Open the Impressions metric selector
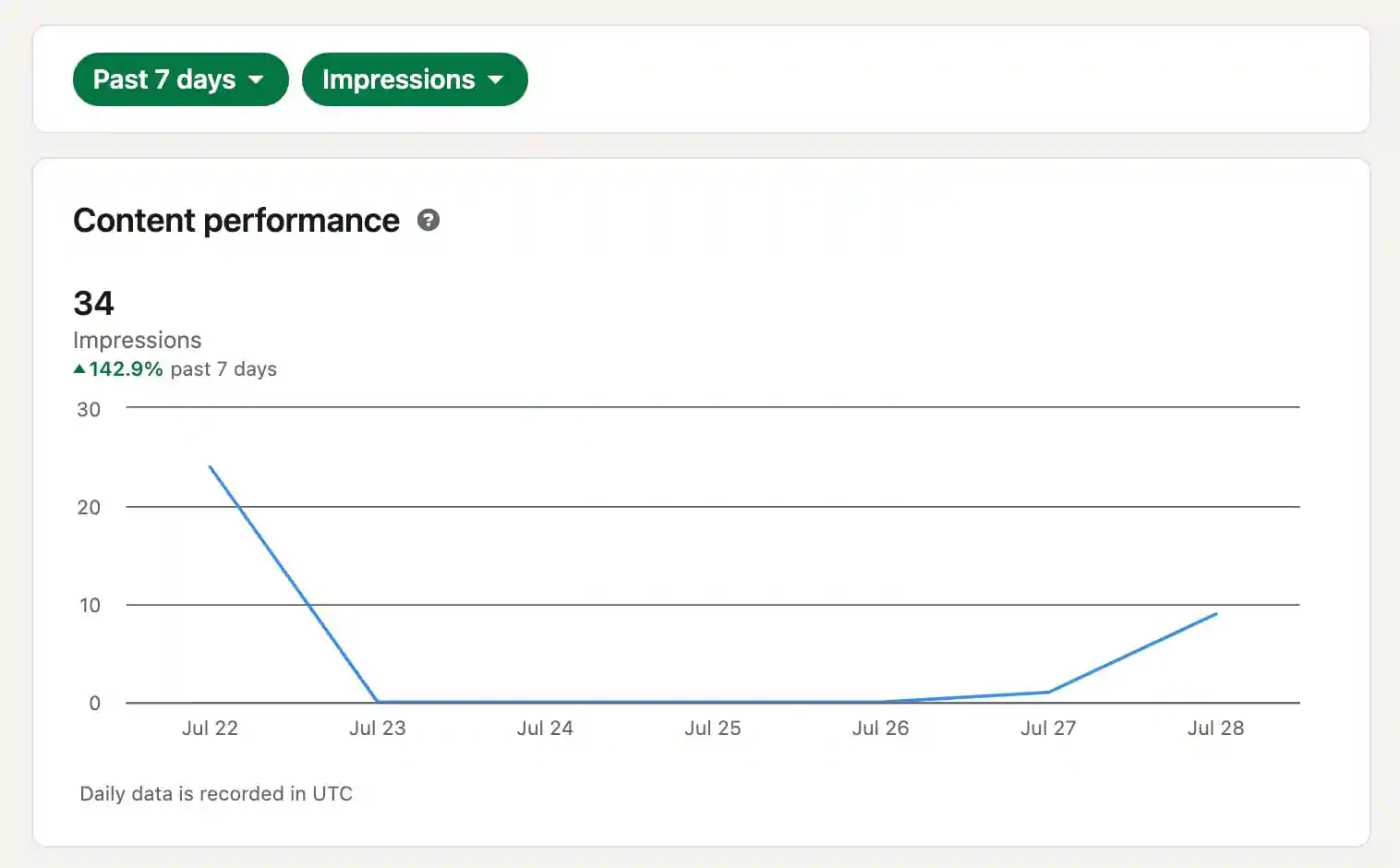1400x868 pixels. [x=415, y=79]
